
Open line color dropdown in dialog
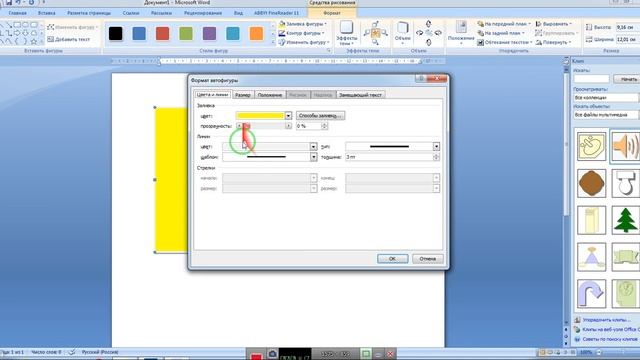pyautogui.click(x=313, y=147)
